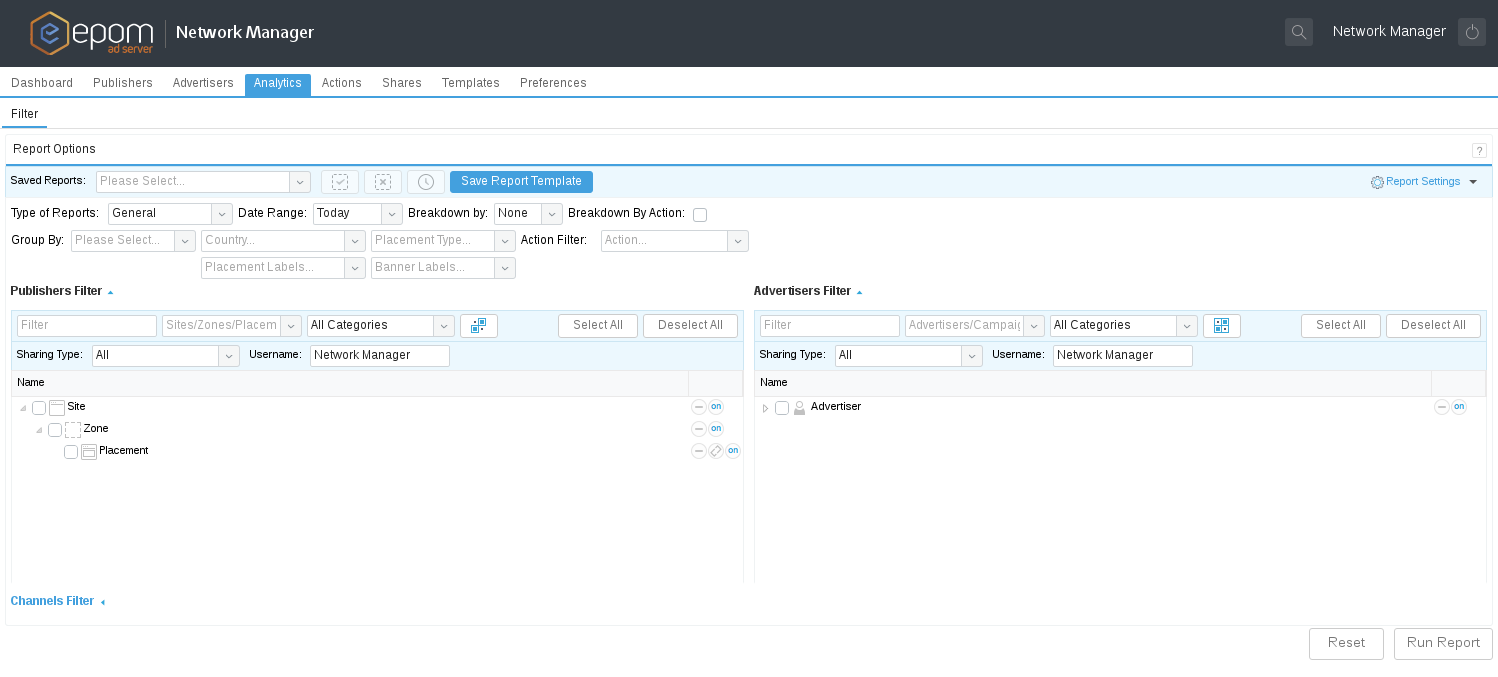Toggle the 'on' status for Advertiser row

click(x=1459, y=407)
